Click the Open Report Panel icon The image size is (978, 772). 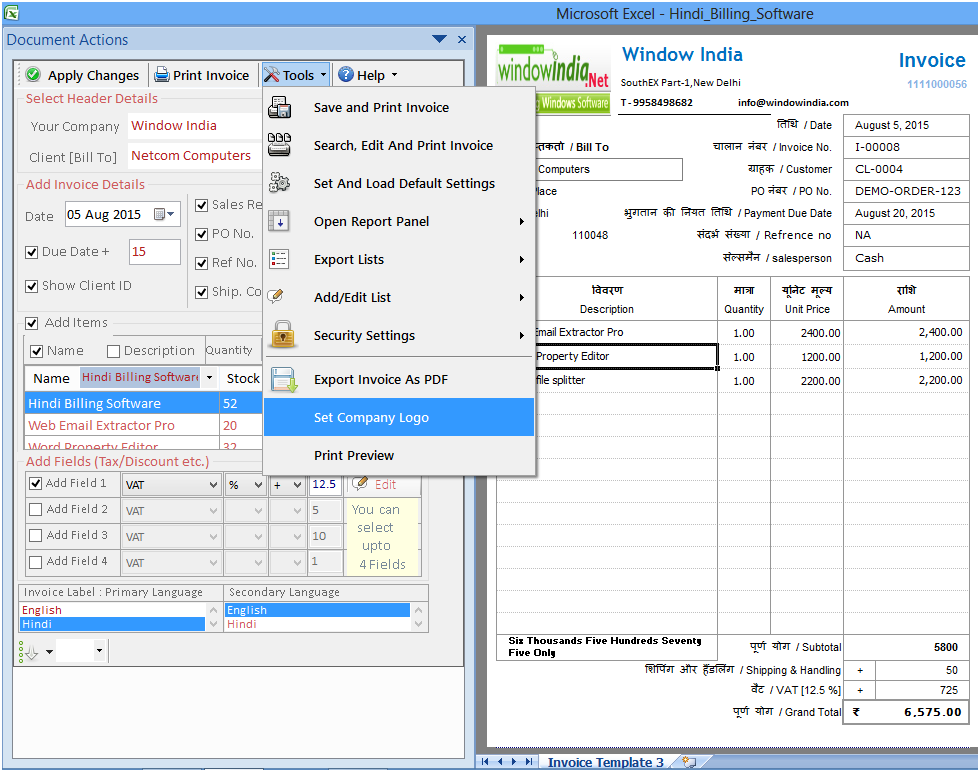(278, 221)
